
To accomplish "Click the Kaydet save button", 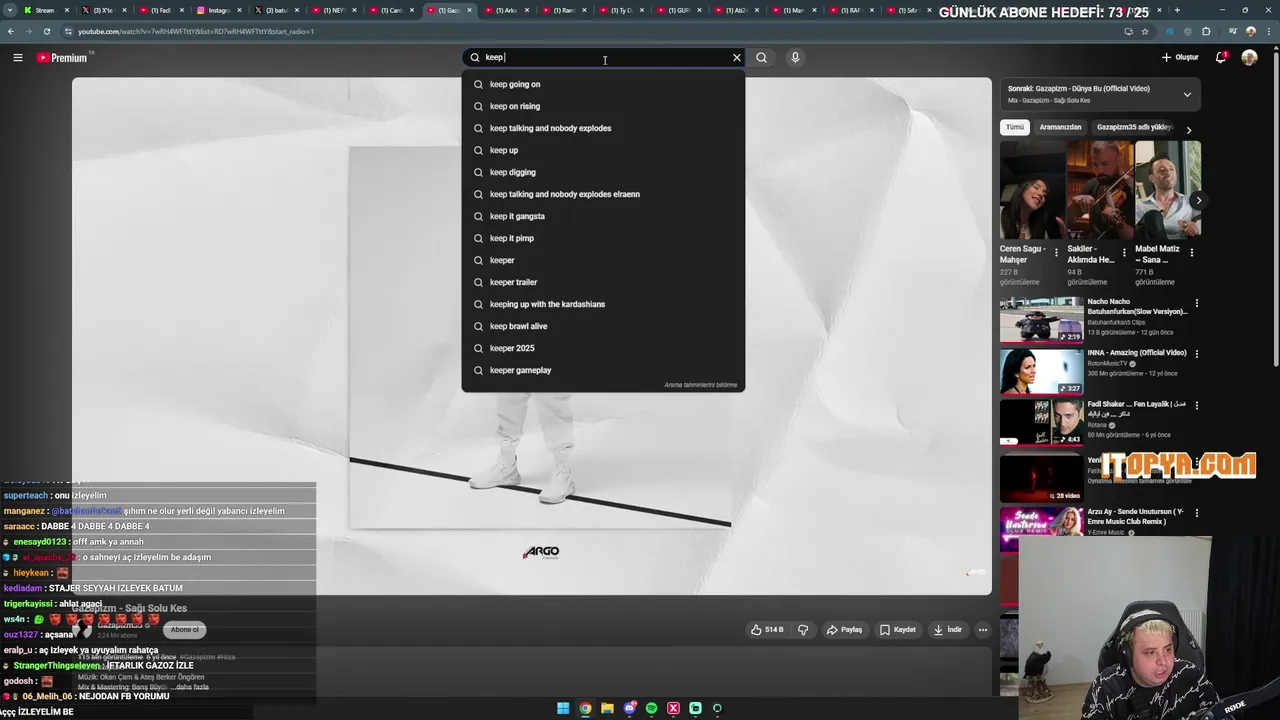I will coord(898,630).
